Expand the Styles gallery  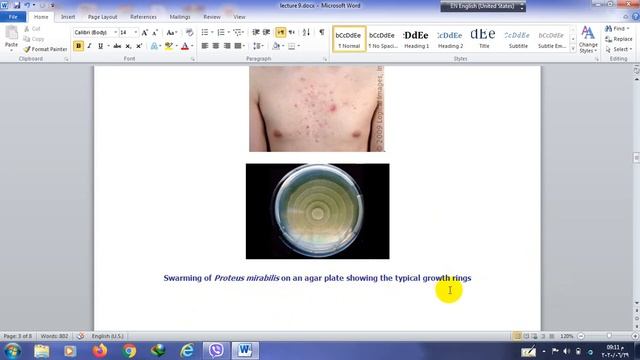573,49
